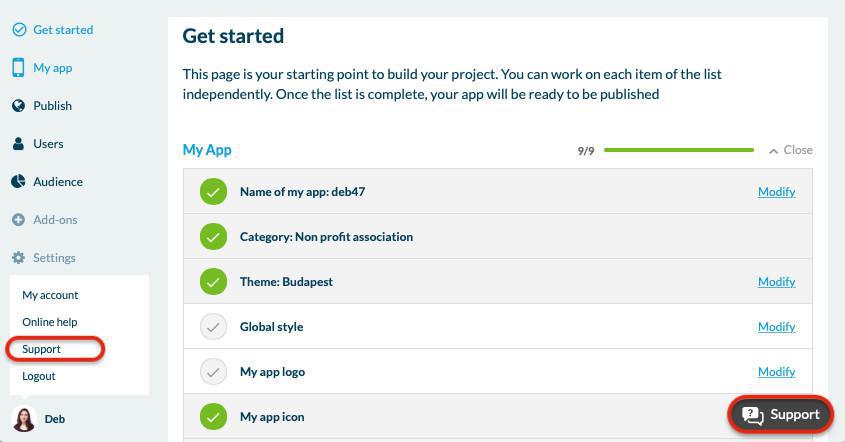Click the 9/9 progress bar
The width and height of the screenshot is (845, 442).
click(678, 150)
